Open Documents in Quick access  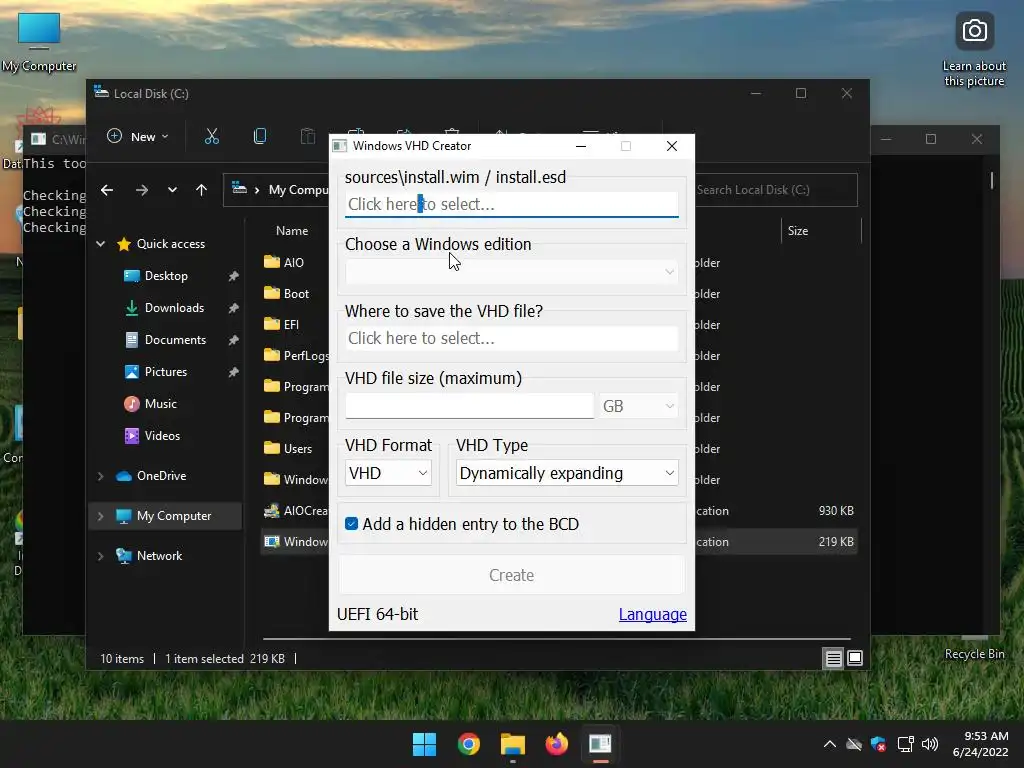[175, 340]
